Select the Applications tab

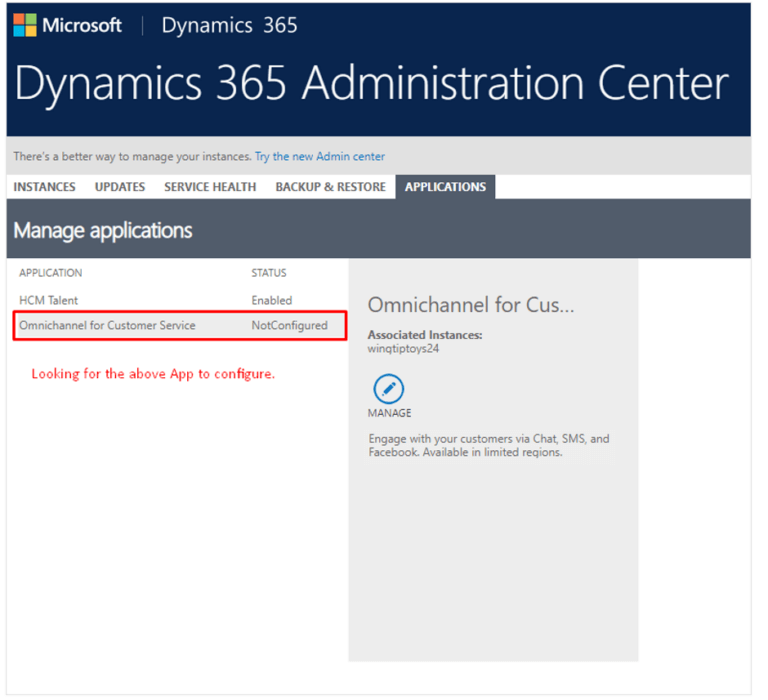tap(445, 187)
